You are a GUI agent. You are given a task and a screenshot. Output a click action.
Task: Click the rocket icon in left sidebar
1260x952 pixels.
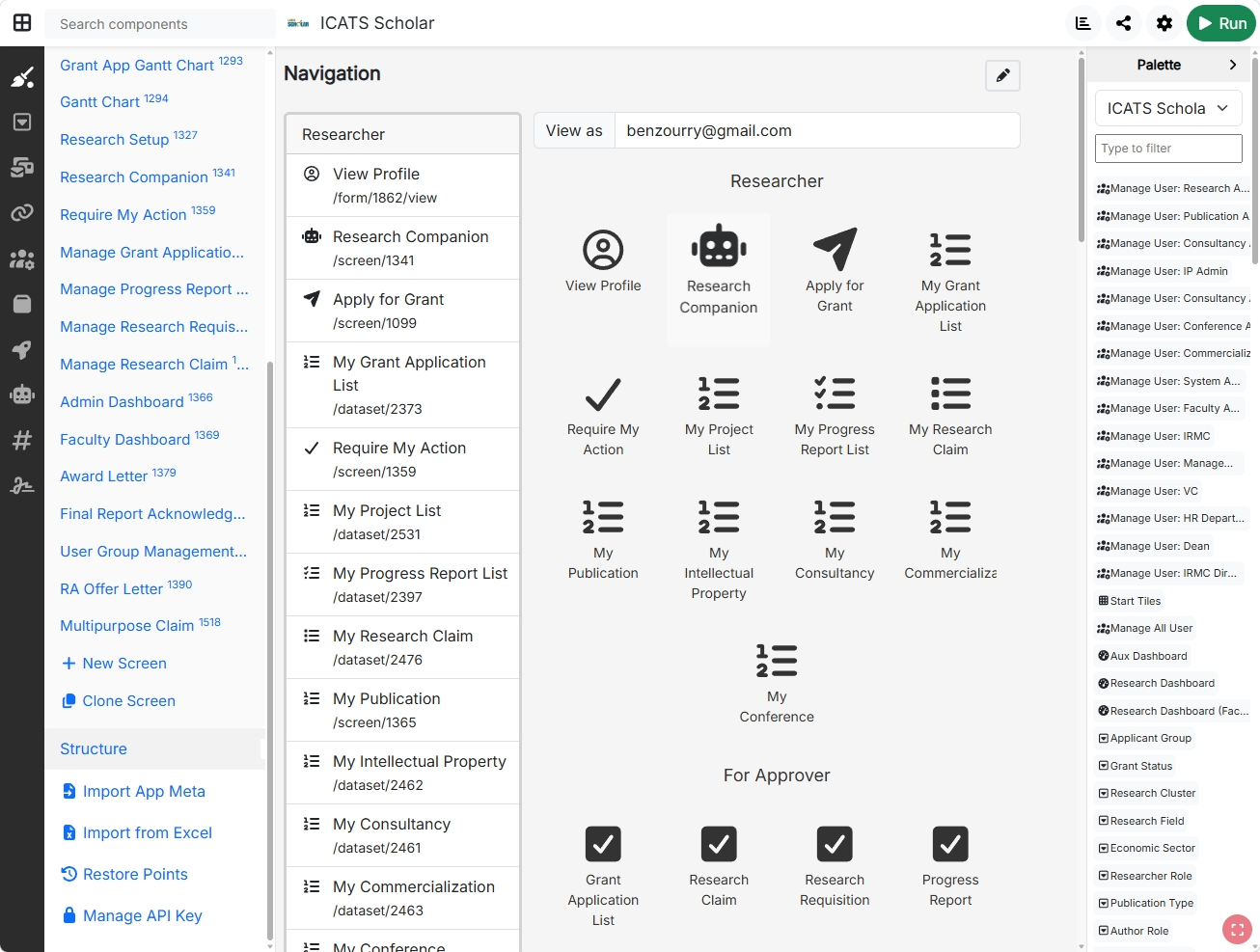point(22,349)
